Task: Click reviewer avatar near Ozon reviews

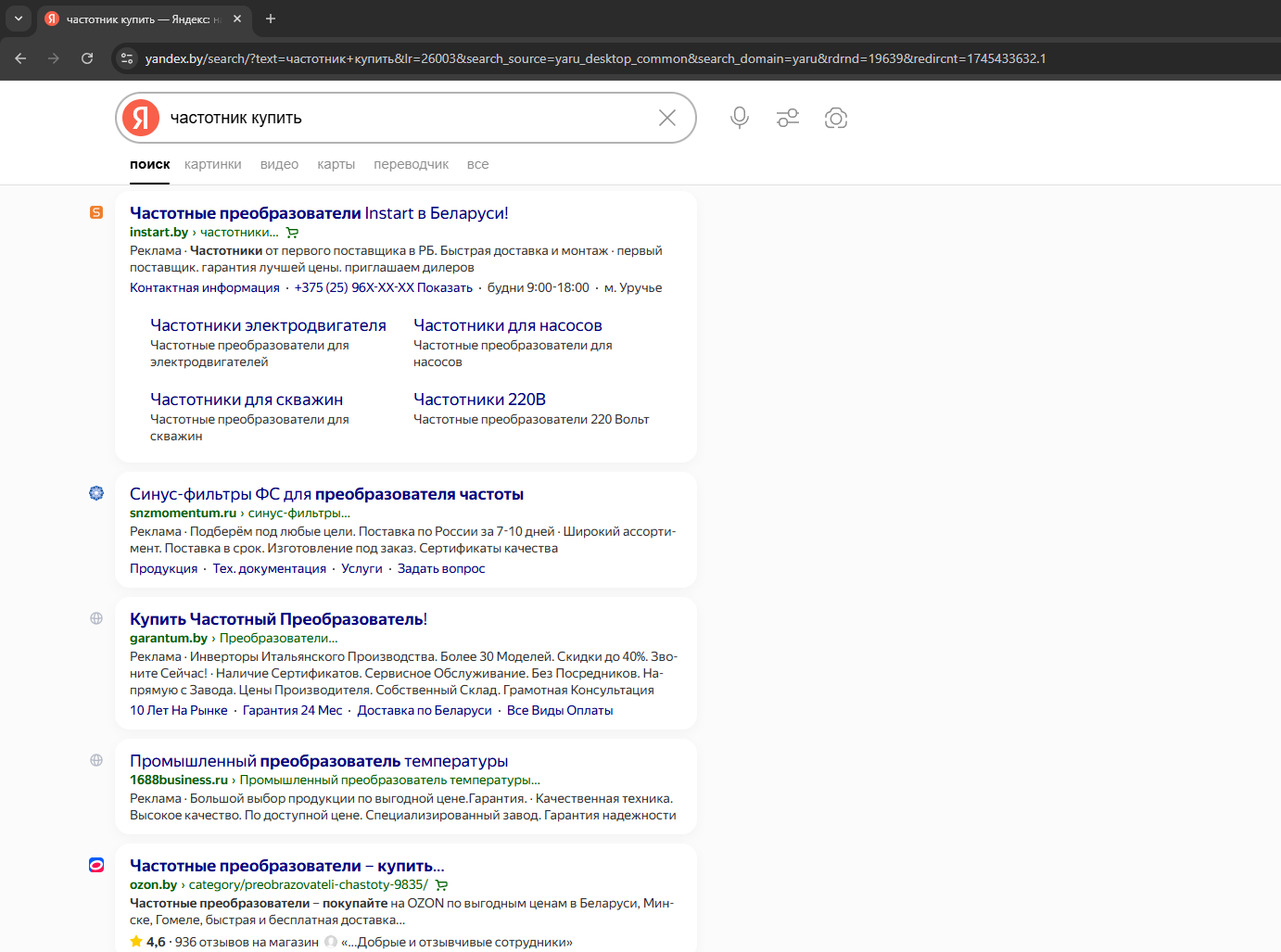Action: click(x=330, y=942)
